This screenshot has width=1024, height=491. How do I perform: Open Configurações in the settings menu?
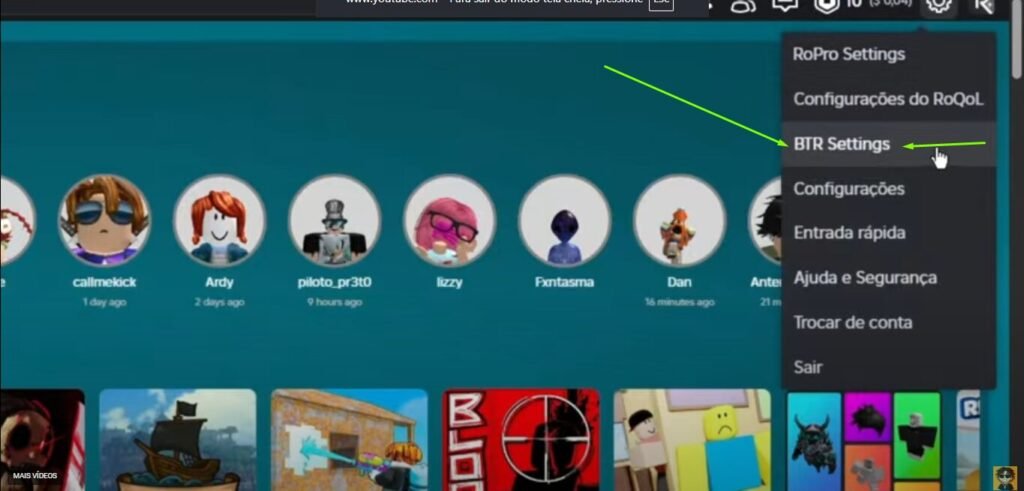(x=848, y=189)
